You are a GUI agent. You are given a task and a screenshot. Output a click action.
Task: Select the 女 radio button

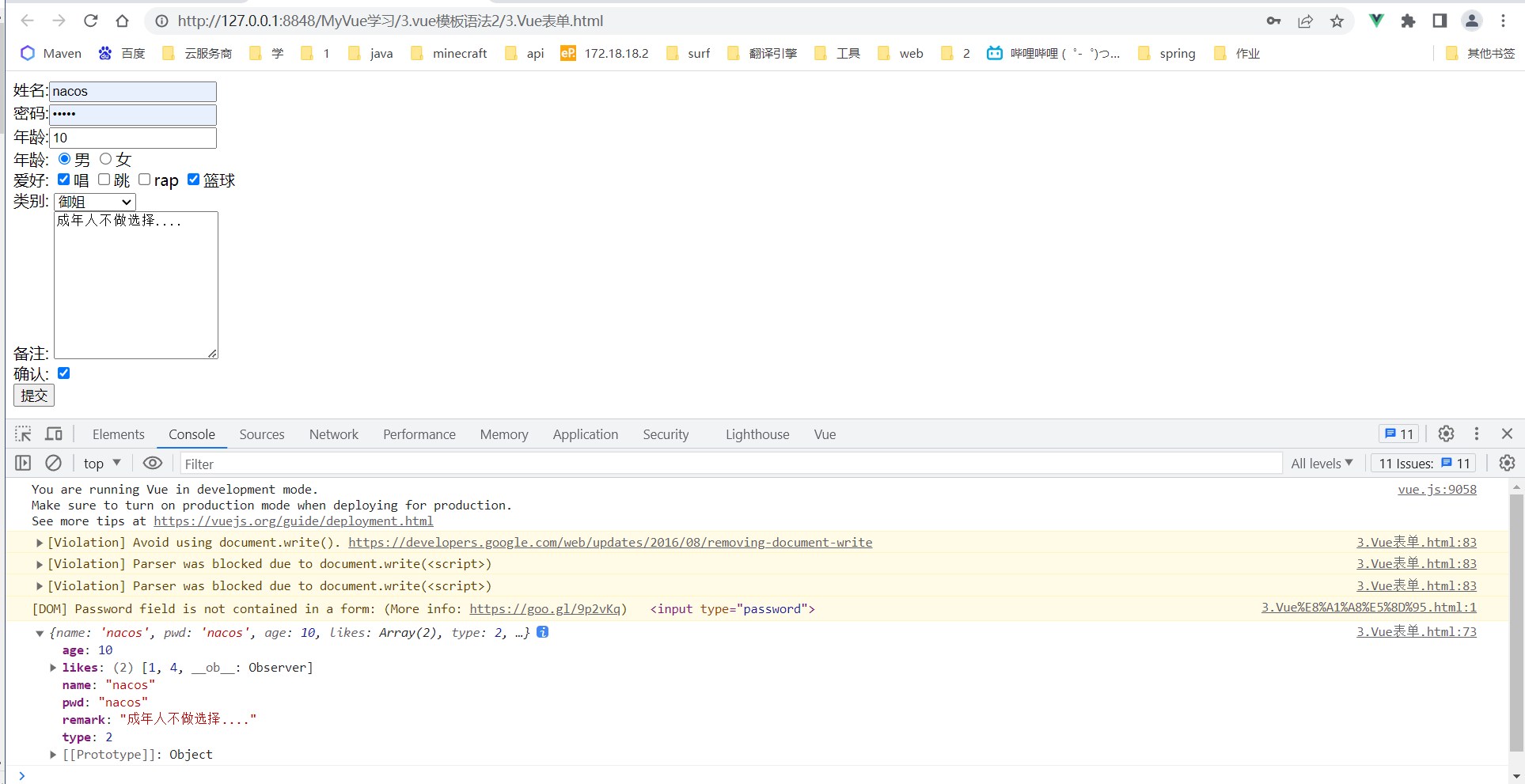click(105, 159)
